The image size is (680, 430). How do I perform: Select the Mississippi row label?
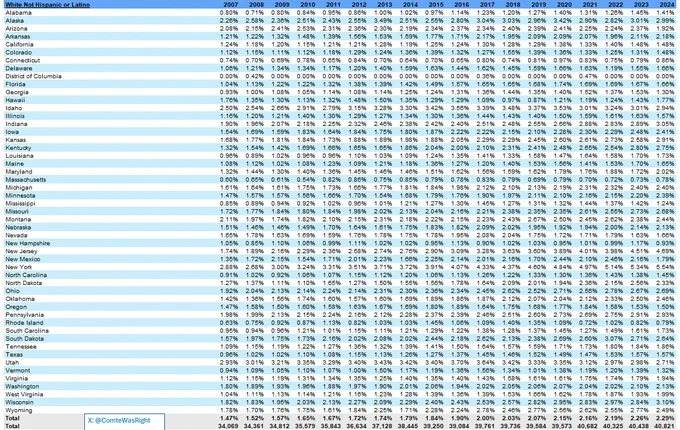coord(20,203)
